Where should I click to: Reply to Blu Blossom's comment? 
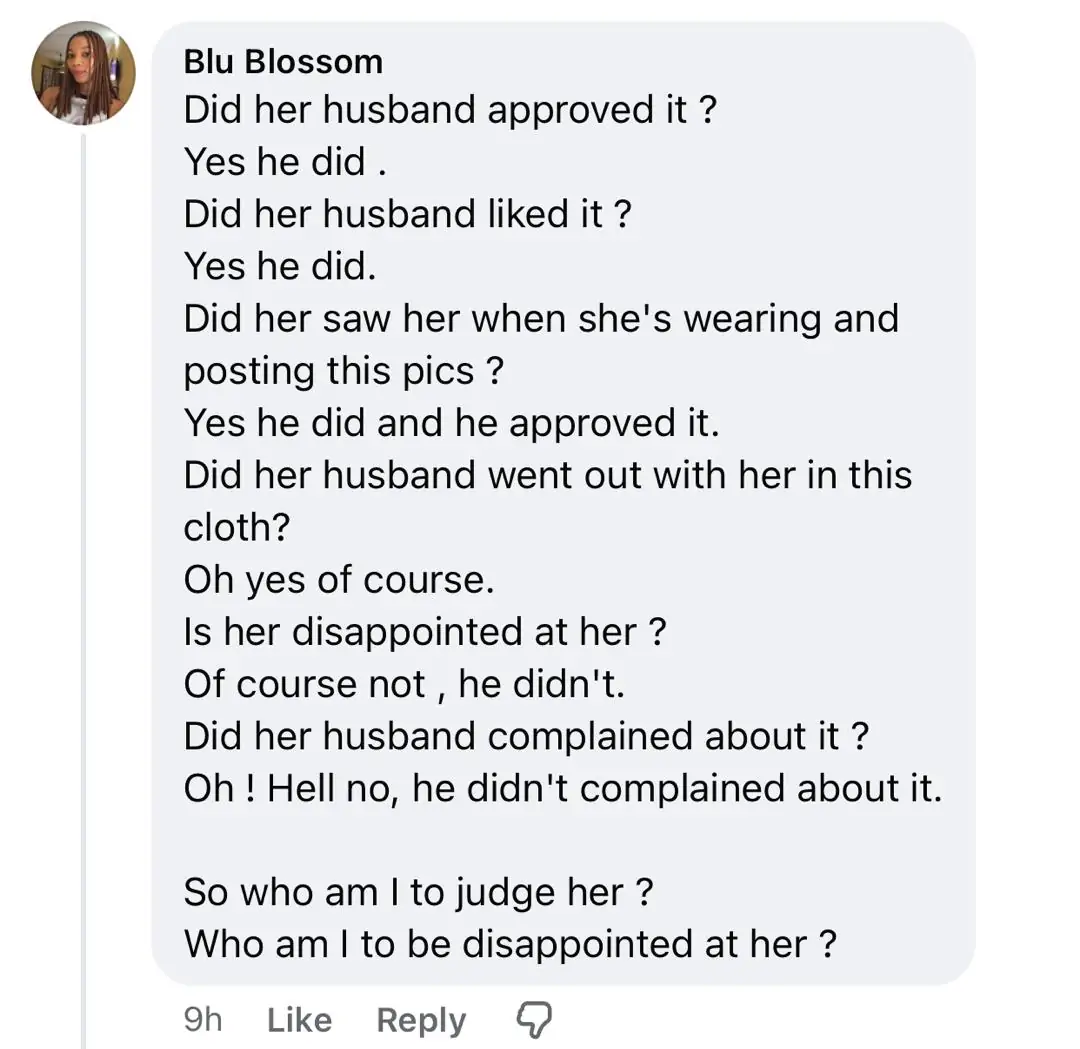click(421, 1020)
